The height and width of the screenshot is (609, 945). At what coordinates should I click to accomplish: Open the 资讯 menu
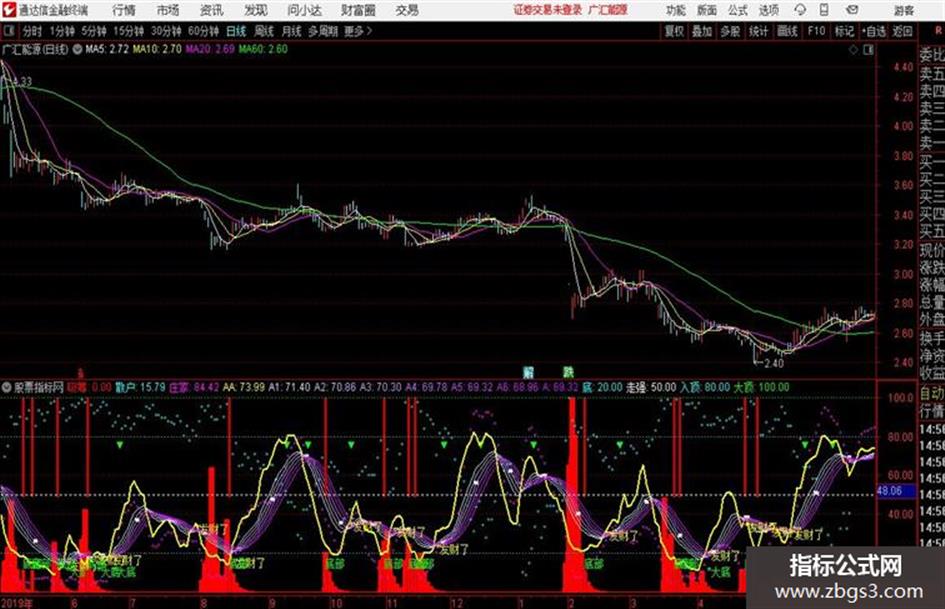[x=212, y=10]
